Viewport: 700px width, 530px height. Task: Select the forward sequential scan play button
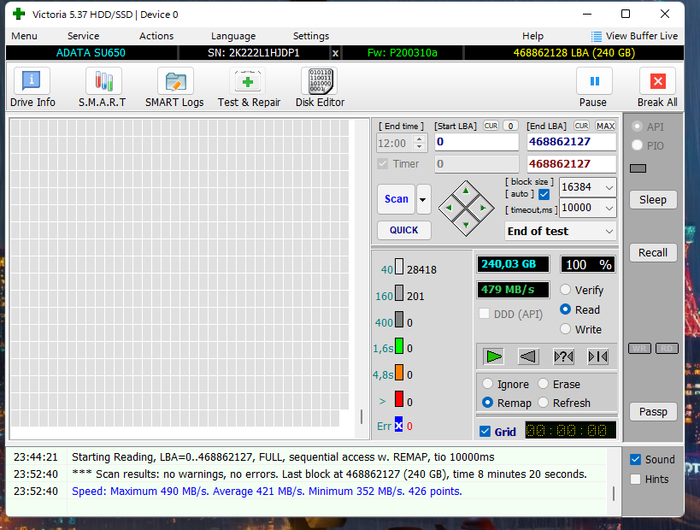coord(493,356)
